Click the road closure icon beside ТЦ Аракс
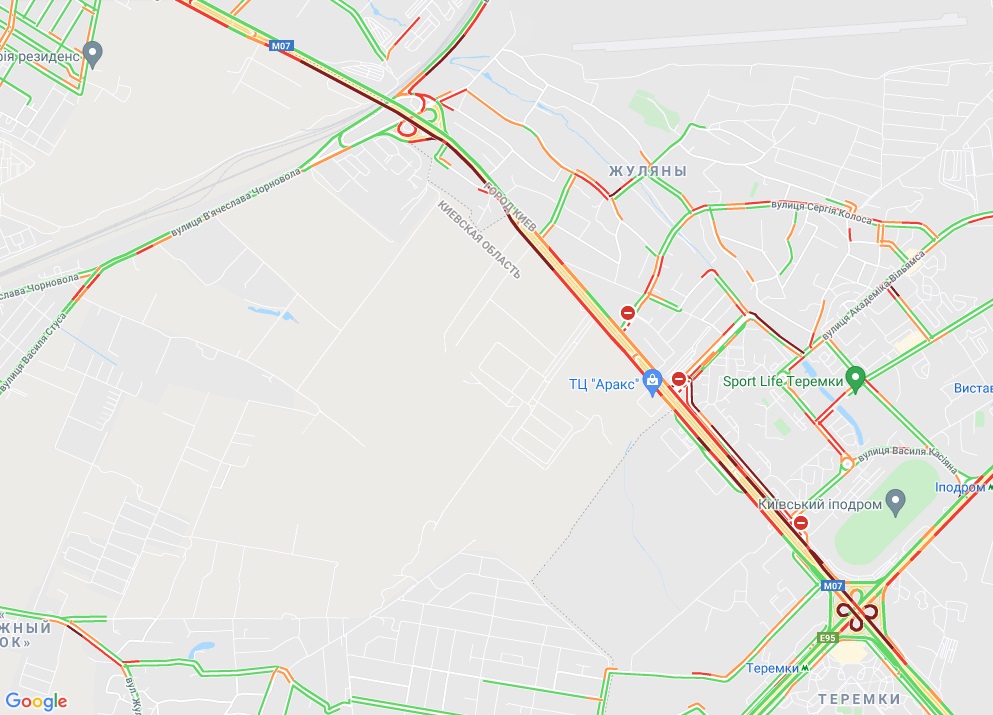The height and width of the screenshot is (715, 993). click(679, 379)
